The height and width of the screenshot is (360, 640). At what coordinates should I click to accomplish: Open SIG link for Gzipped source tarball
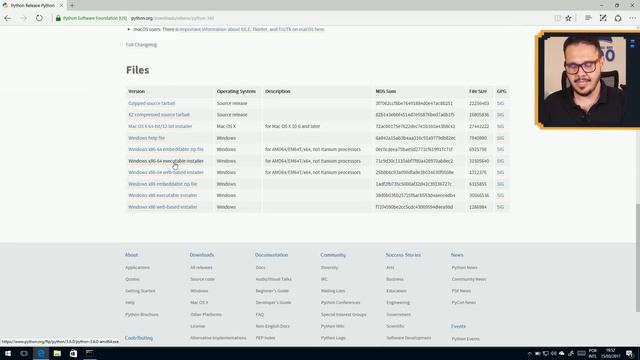[x=500, y=103]
